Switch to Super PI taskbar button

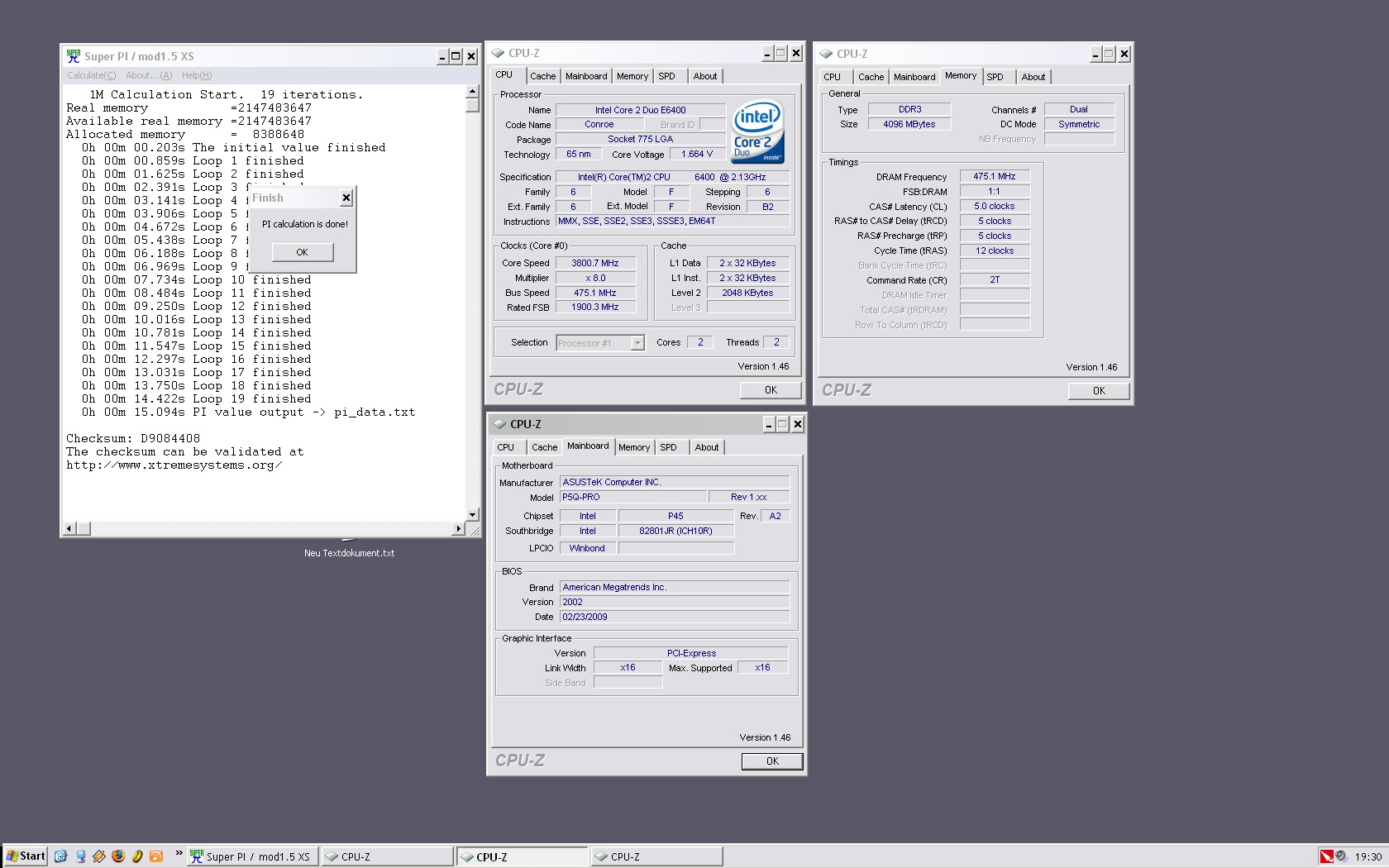coord(251,856)
